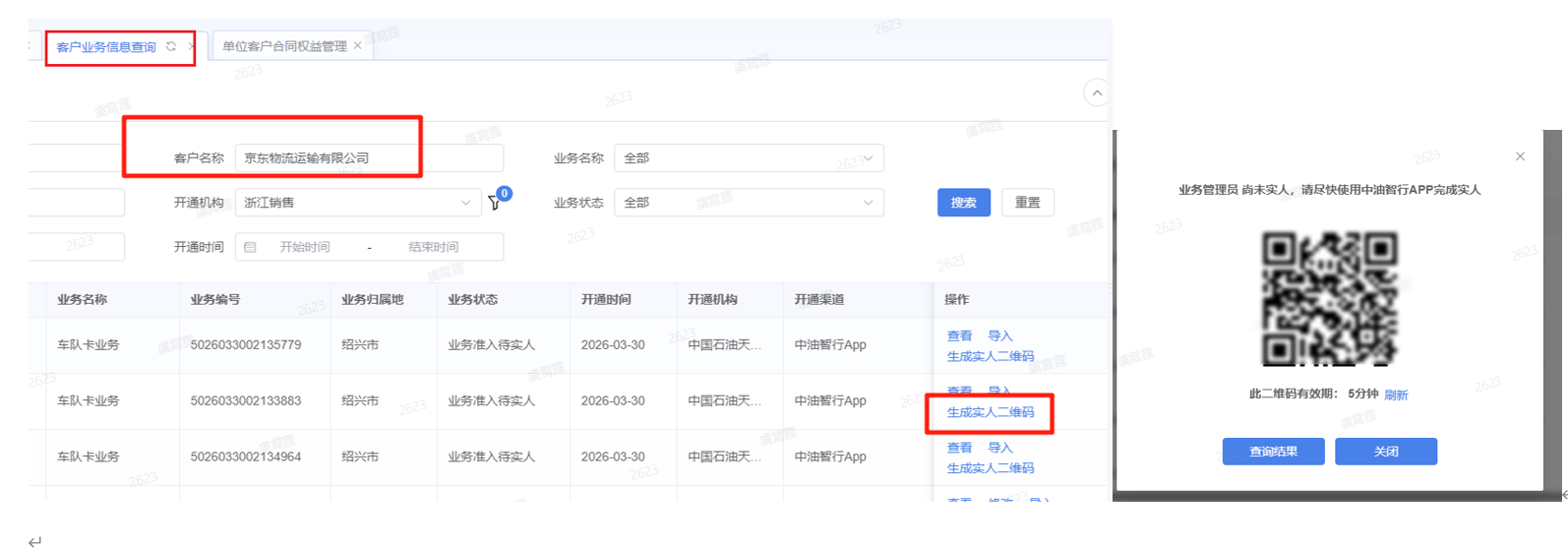Click 刷新 link to refresh the QR code
Screen dimensions: 1568x548
1396,395
